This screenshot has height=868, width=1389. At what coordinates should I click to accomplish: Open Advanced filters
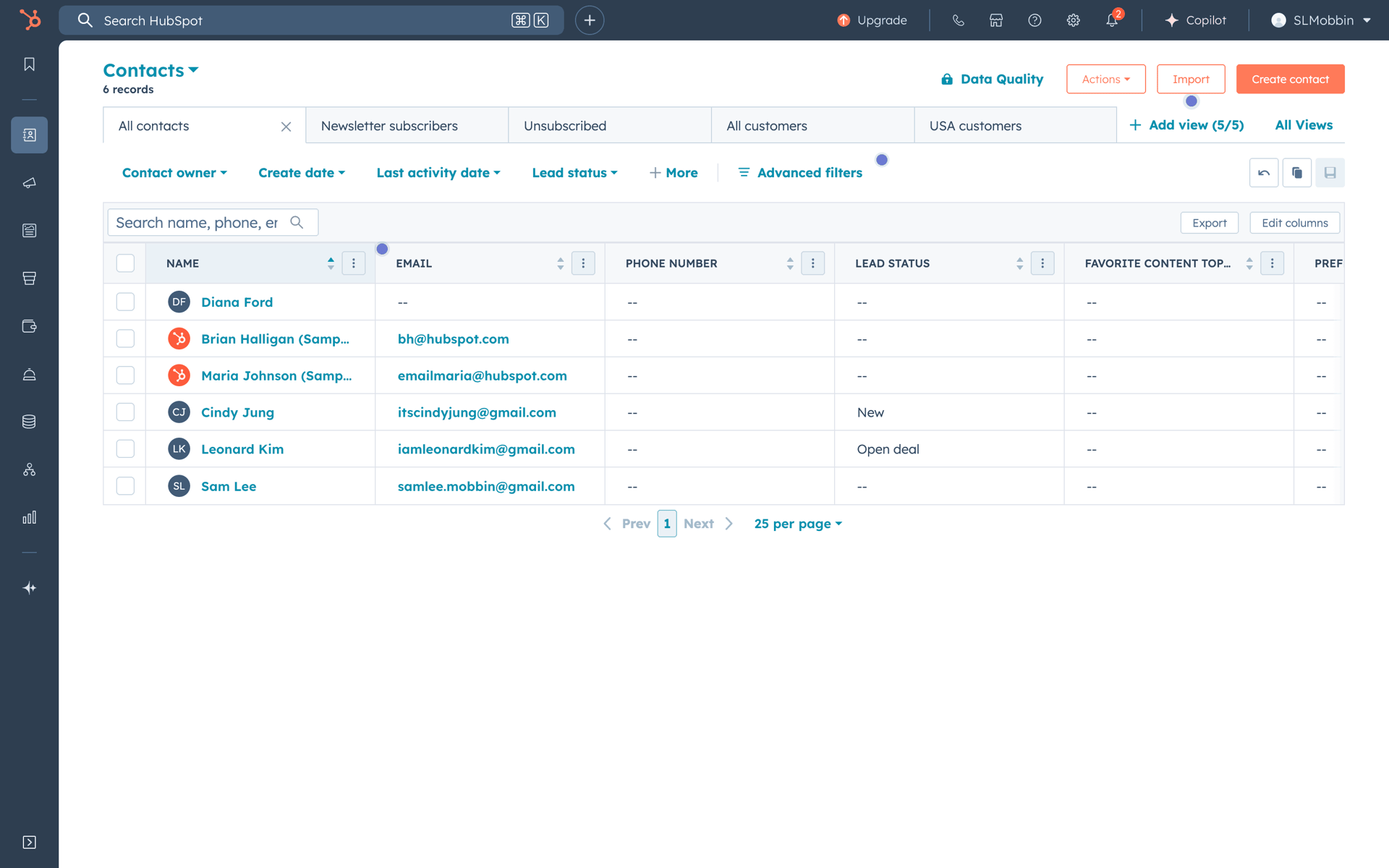coord(799,173)
